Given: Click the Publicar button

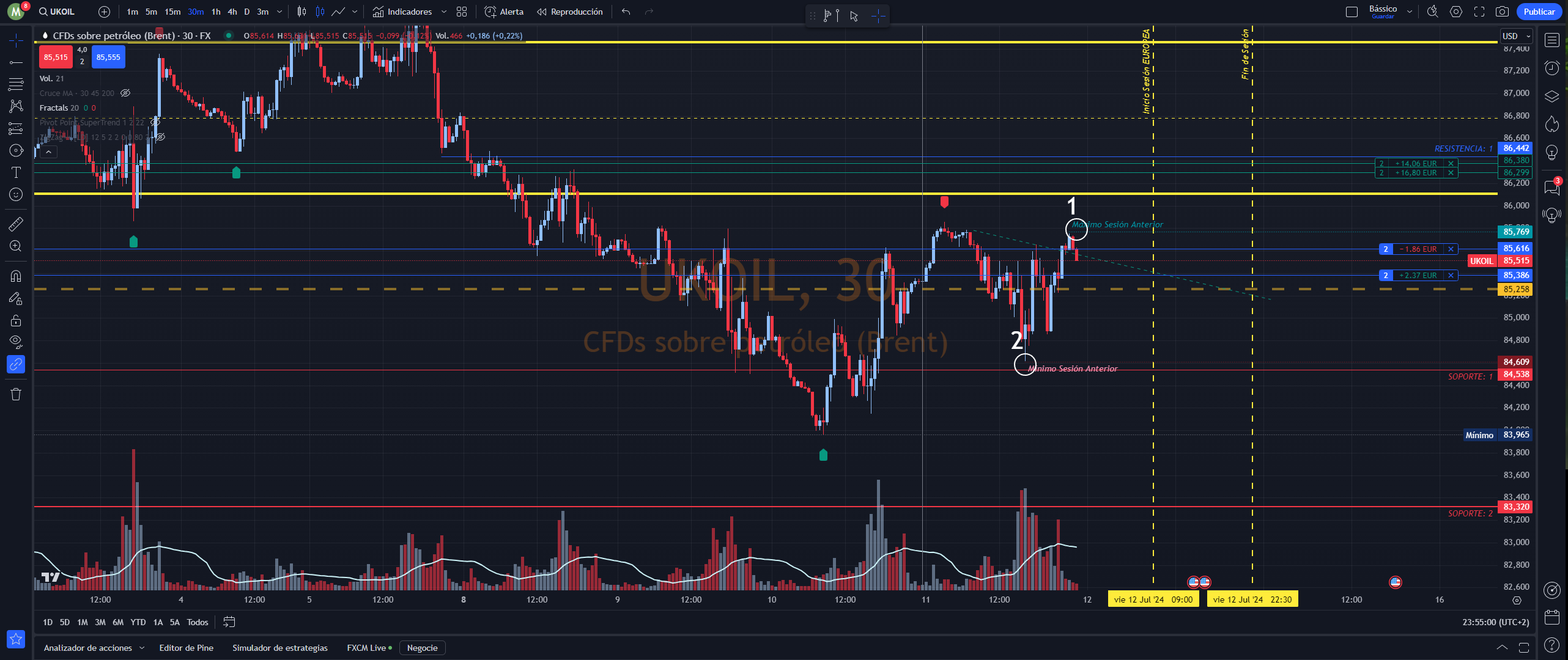Looking at the screenshot, I should click(1539, 12).
